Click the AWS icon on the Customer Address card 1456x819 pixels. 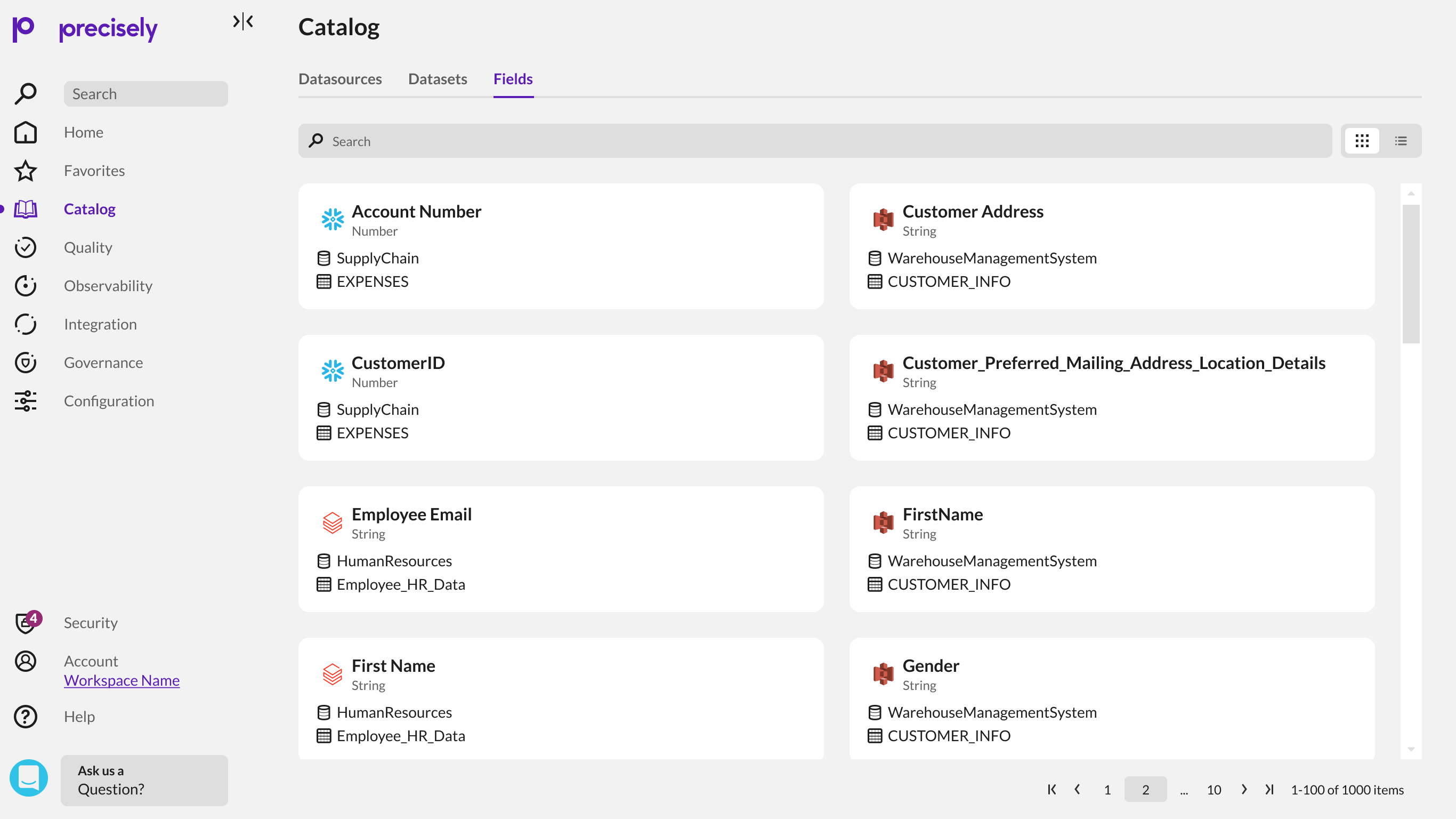click(x=884, y=220)
